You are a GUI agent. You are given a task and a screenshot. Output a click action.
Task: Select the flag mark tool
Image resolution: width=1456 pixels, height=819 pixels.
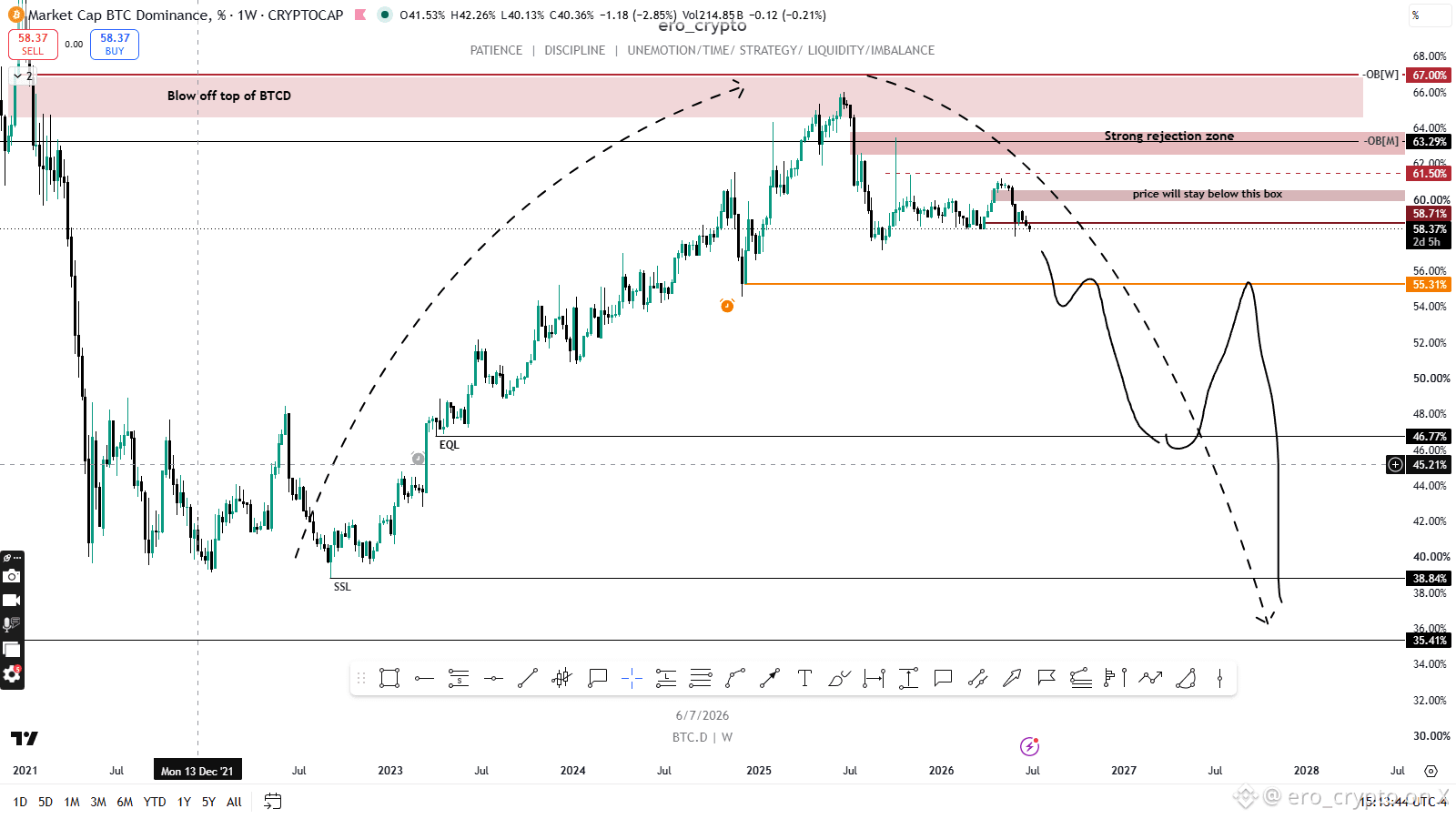click(1046, 678)
